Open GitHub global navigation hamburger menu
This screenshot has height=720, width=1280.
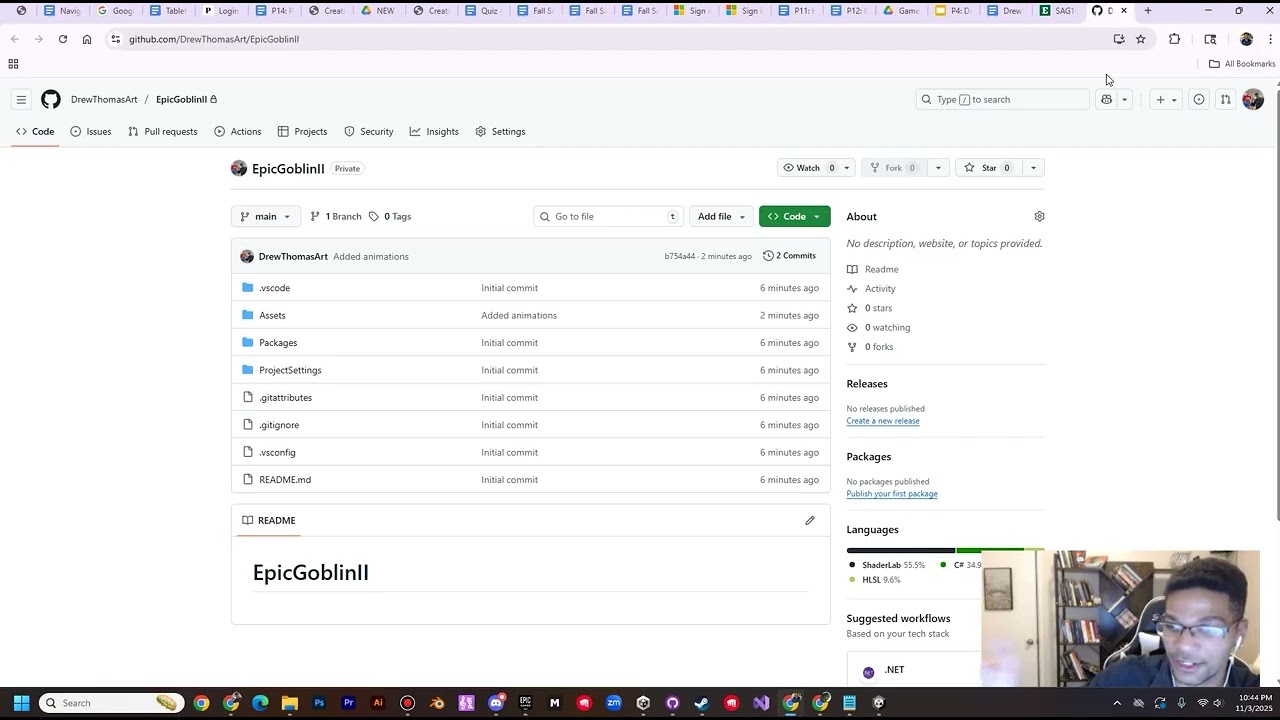[x=21, y=99]
